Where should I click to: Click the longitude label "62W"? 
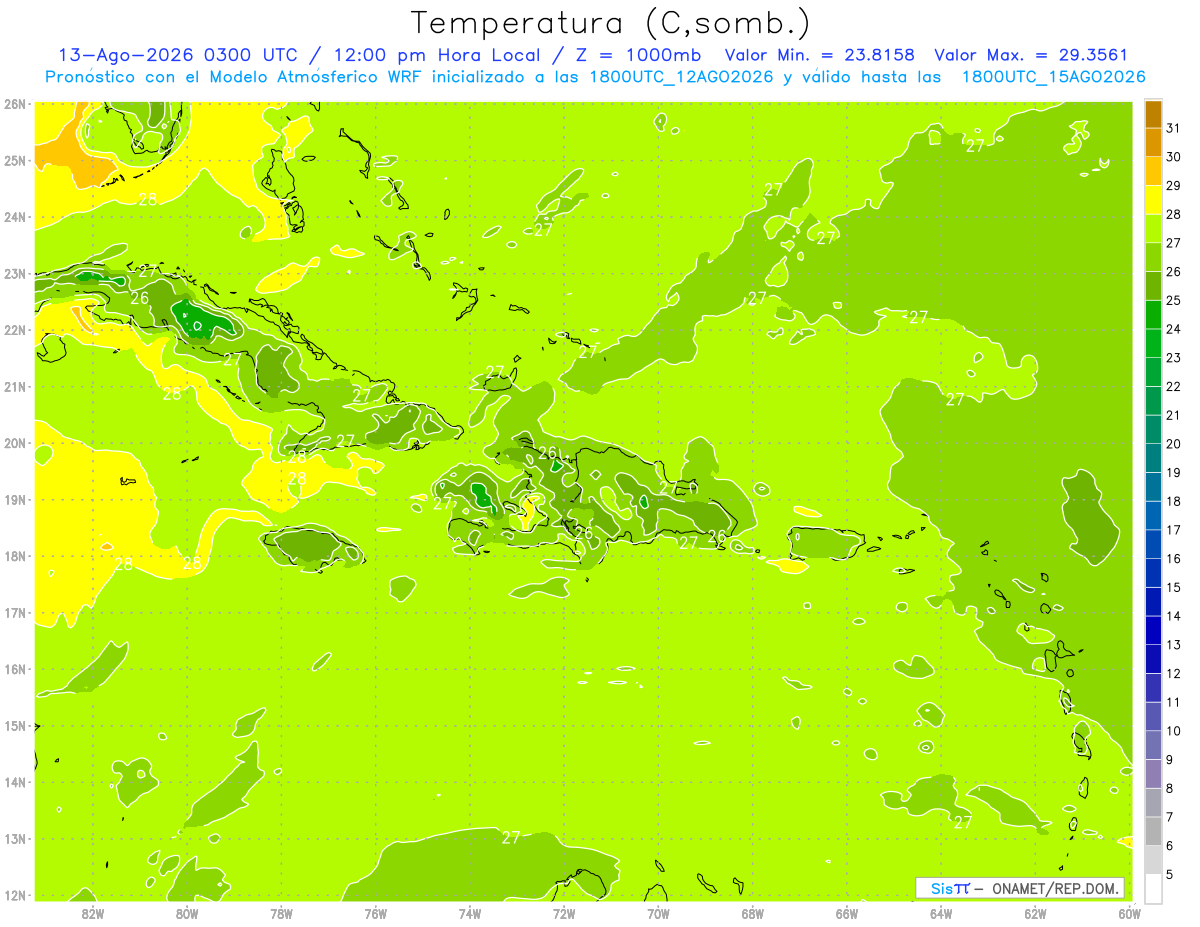pos(1036,914)
